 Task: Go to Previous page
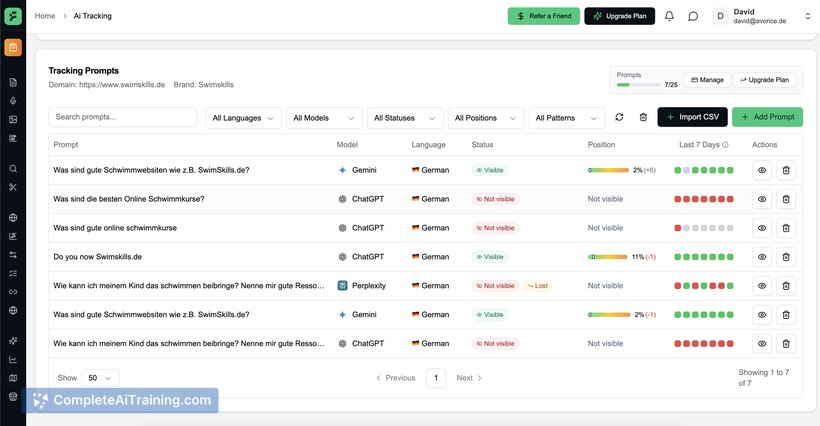[x=396, y=378]
